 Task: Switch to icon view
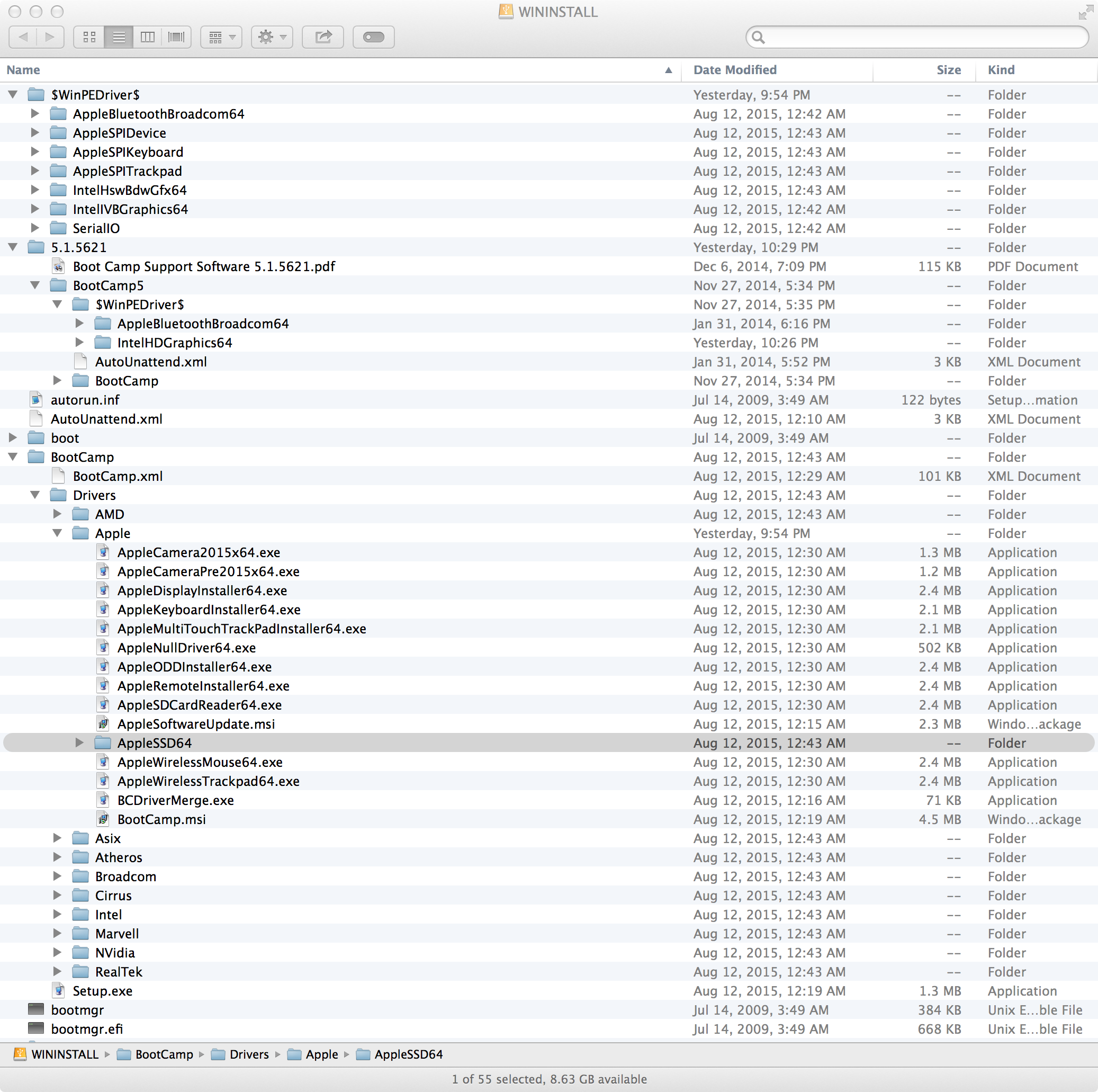tap(88, 37)
